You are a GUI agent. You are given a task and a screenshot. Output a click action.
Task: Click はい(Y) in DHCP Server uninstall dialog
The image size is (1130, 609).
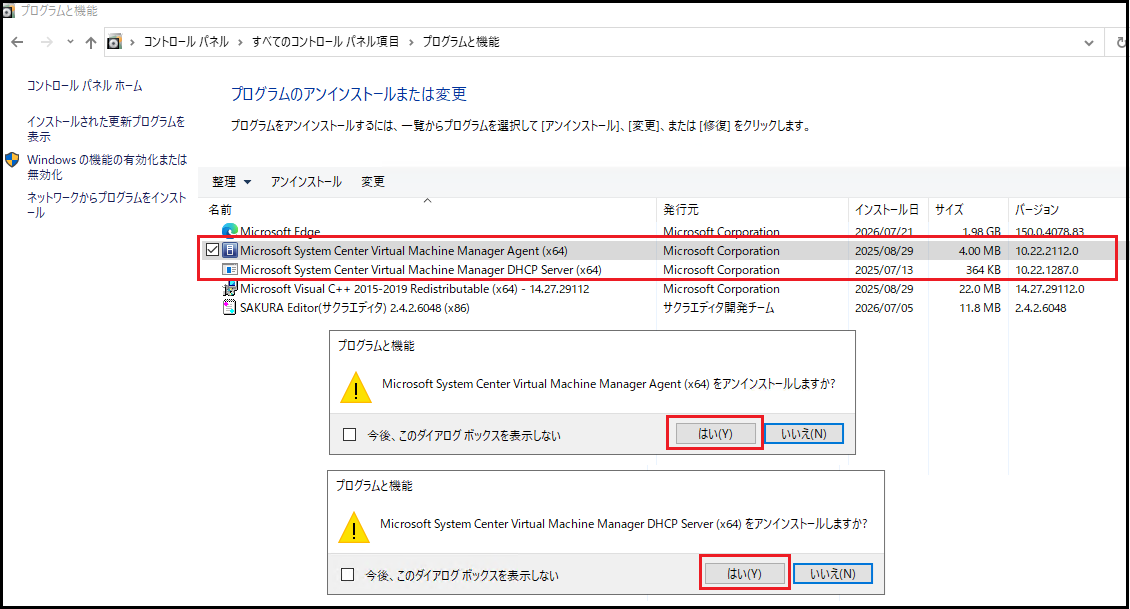tap(744, 573)
